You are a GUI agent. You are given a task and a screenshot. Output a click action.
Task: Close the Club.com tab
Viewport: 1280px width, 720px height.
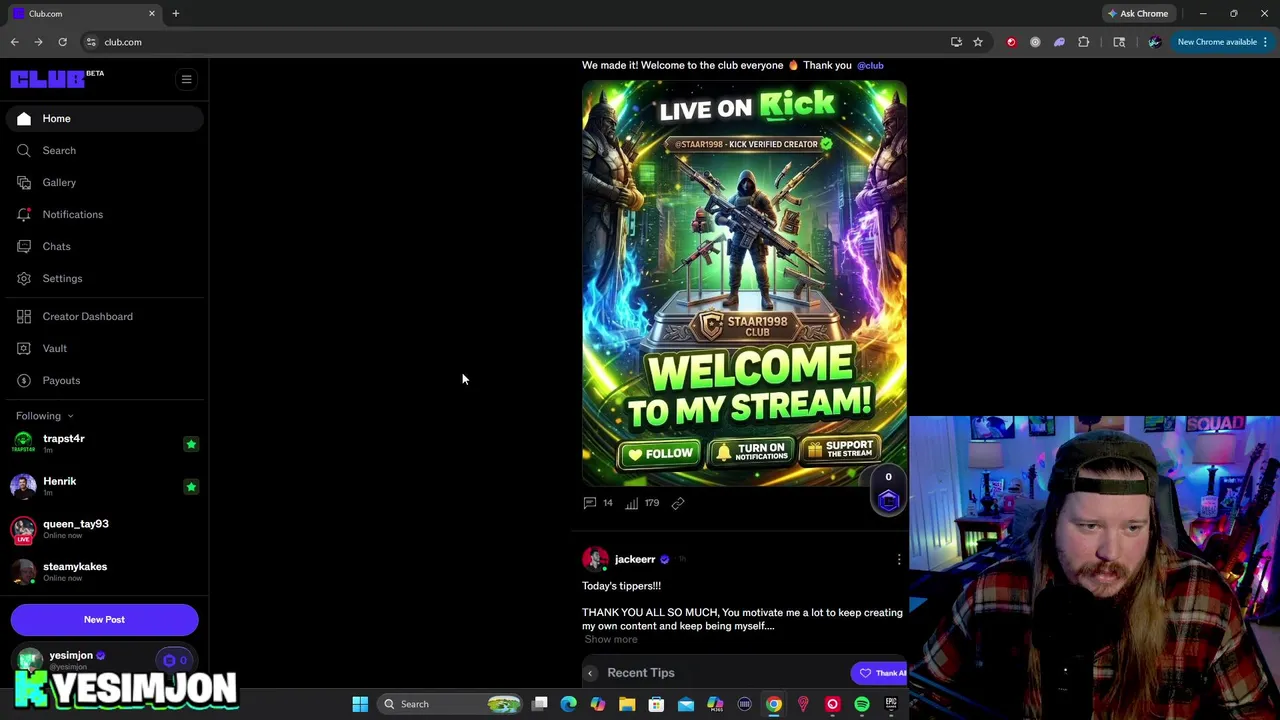[x=152, y=13]
